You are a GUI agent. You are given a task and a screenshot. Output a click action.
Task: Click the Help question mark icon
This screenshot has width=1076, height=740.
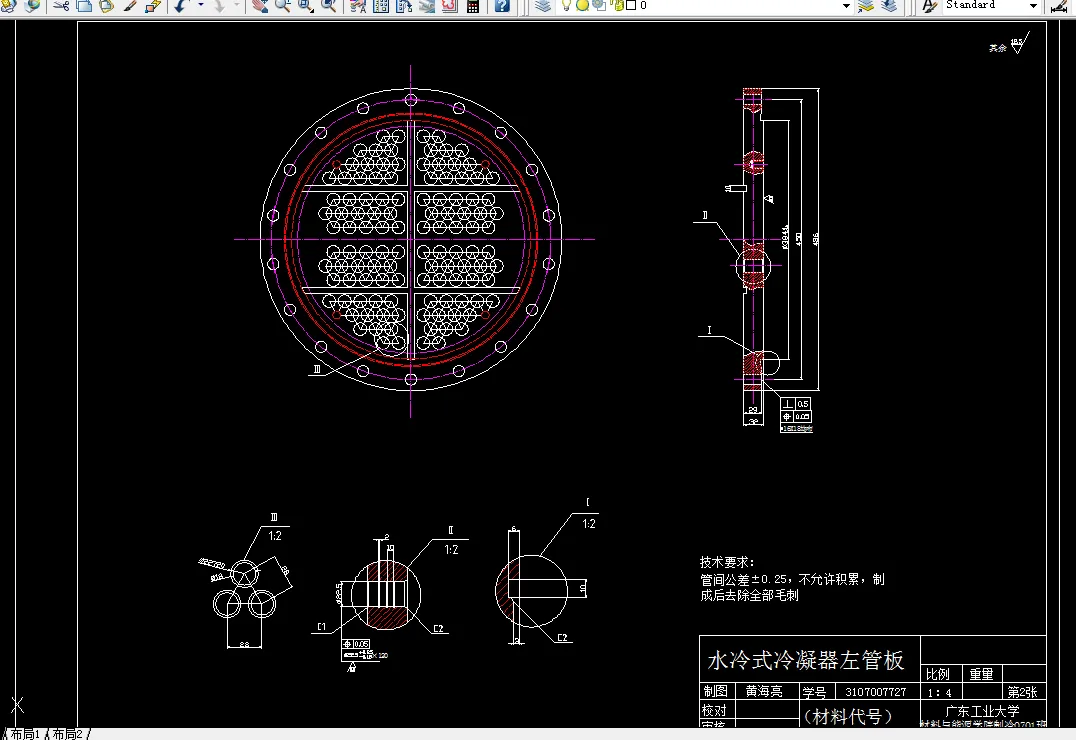(x=502, y=6)
